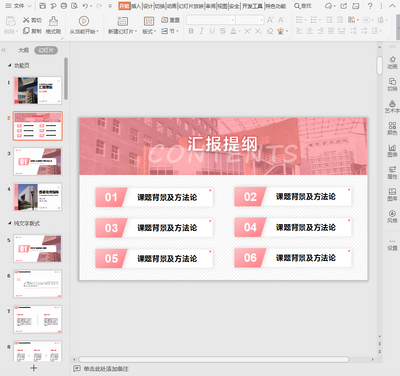Collapse the slide panel with double chevron
Screen dimensions: 400x376
pyautogui.click(x=4, y=50)
